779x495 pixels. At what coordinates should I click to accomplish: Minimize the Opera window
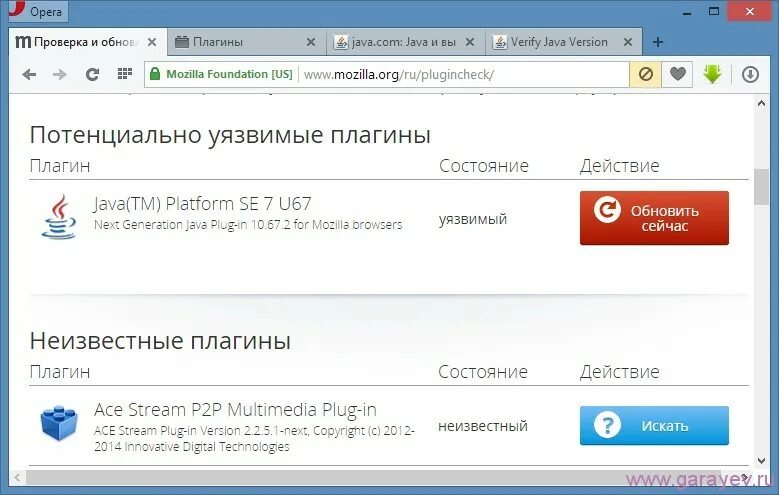coord(687,12)
